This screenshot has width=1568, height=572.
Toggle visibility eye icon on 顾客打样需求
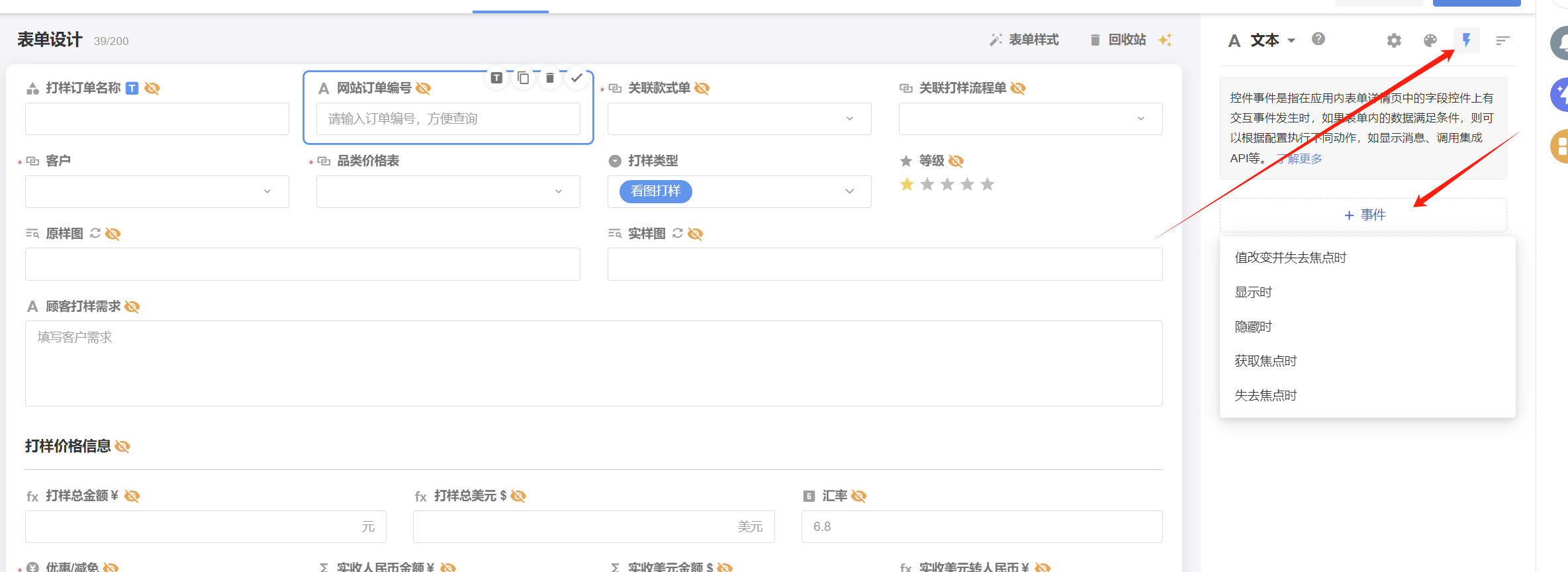click(x=132, y=307)
